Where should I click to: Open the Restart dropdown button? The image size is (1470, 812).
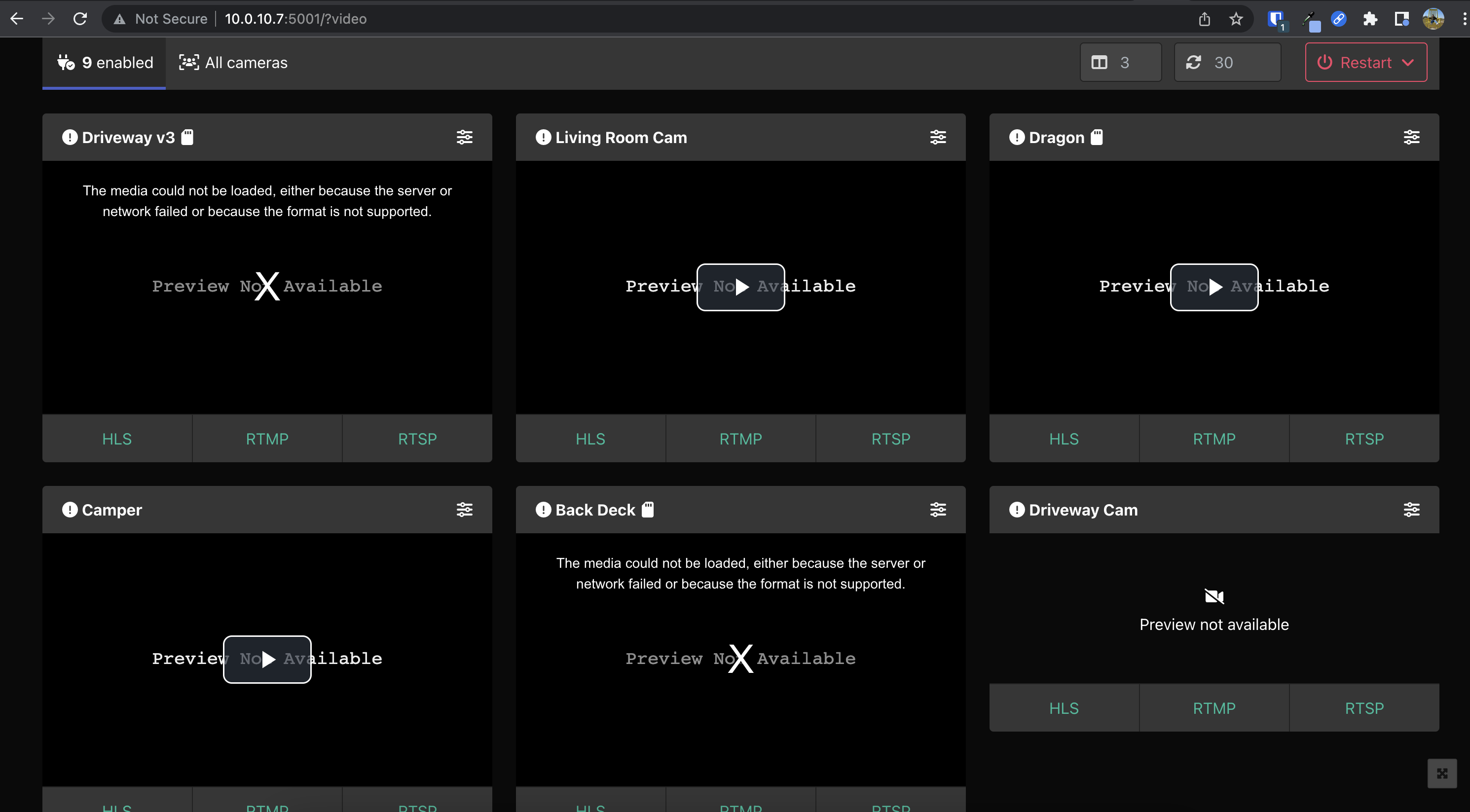click(1366, 62)
